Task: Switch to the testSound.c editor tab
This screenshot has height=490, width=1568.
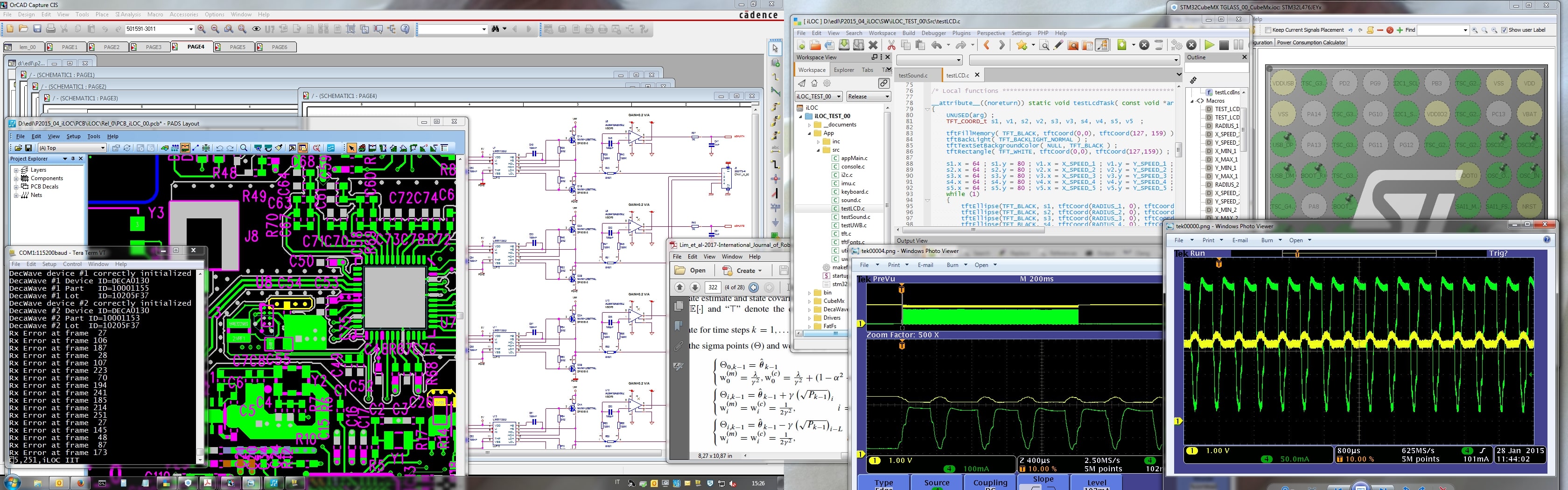Action: pos(913,76)
